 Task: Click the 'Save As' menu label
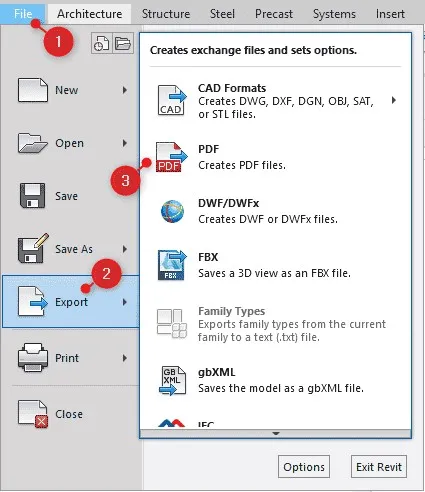click(x=74, y=249)
